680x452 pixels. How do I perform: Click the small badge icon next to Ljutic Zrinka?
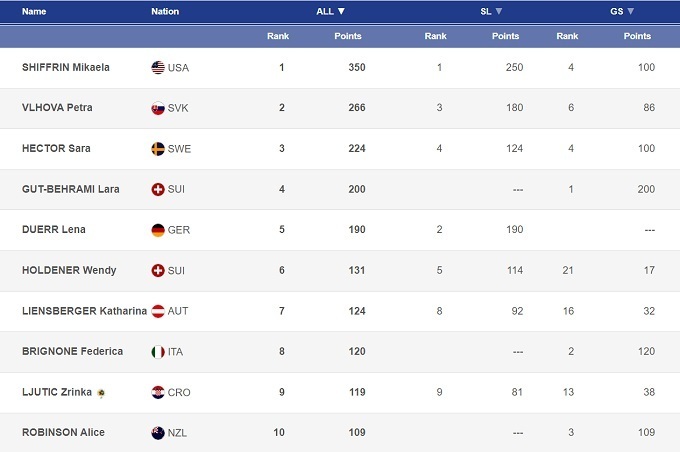click(x=100, y=393)
